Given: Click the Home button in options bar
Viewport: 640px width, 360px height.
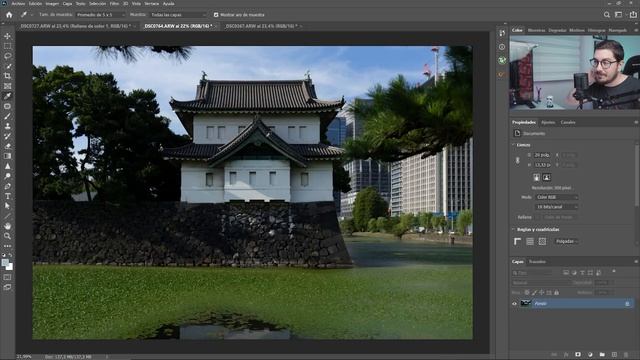Looking at the screenshot, I should click(9, 15).
